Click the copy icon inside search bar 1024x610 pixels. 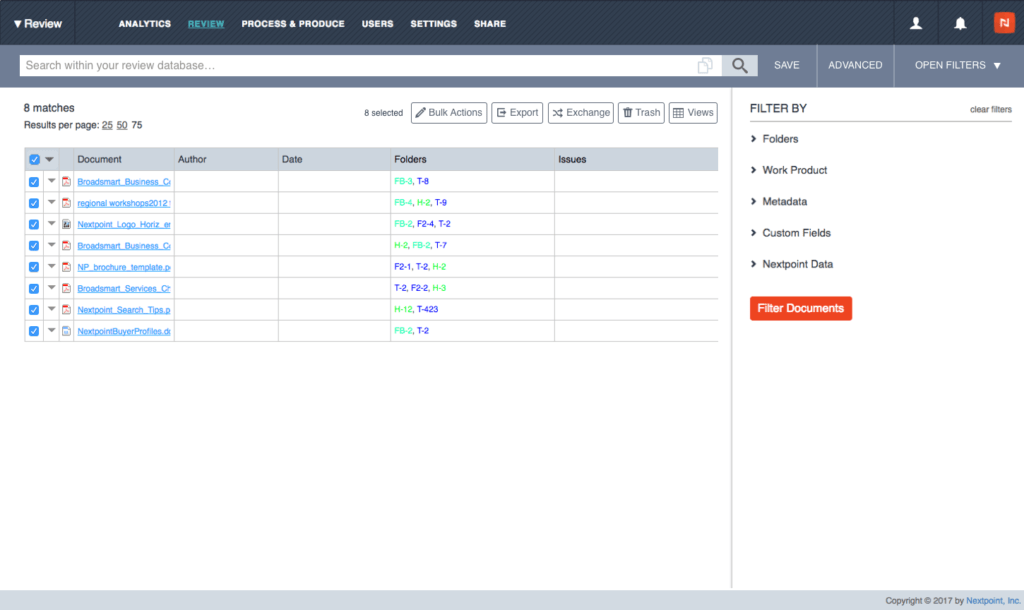tap(705, 65)
